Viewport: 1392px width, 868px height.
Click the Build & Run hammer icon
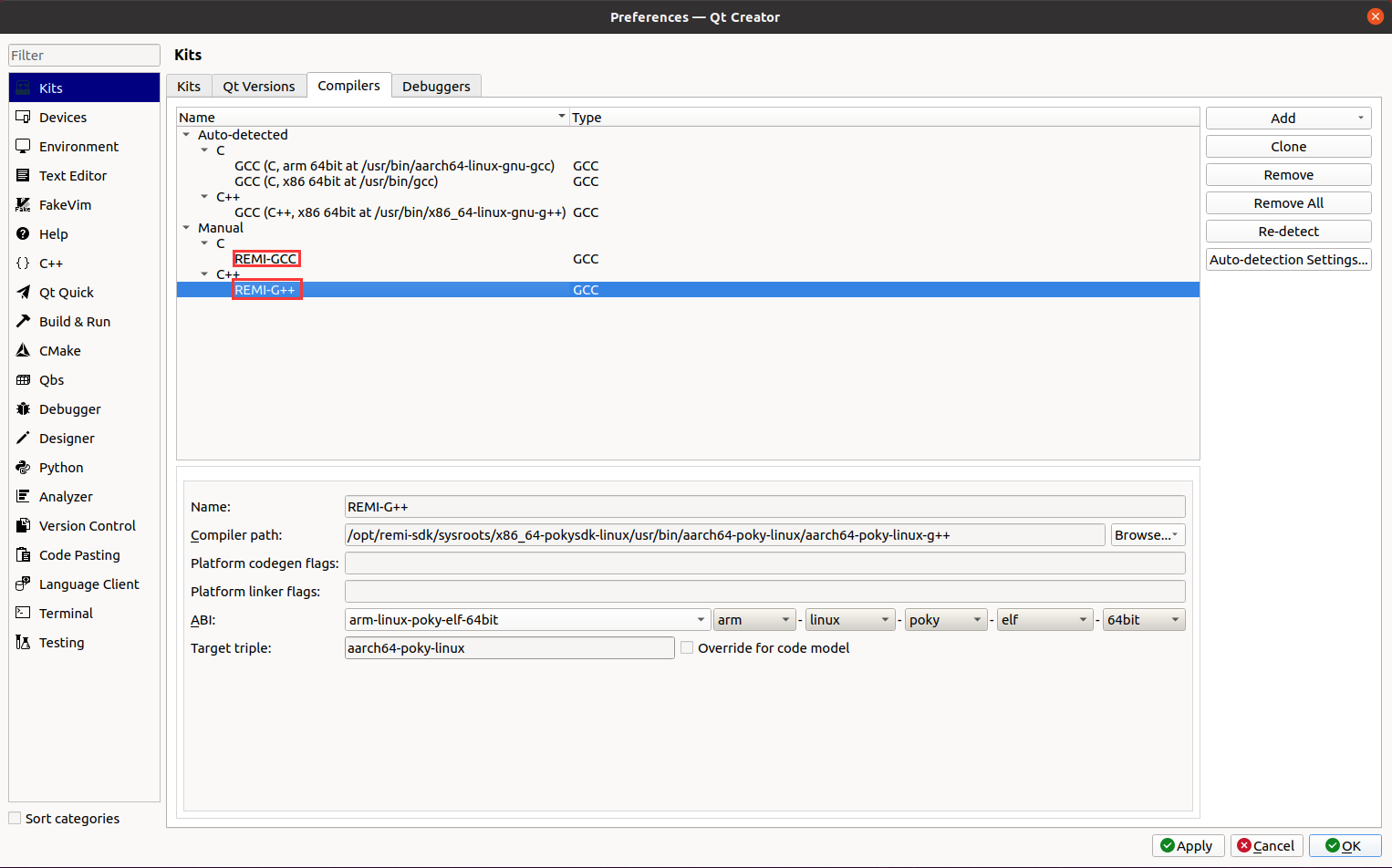tap(24, 322)
